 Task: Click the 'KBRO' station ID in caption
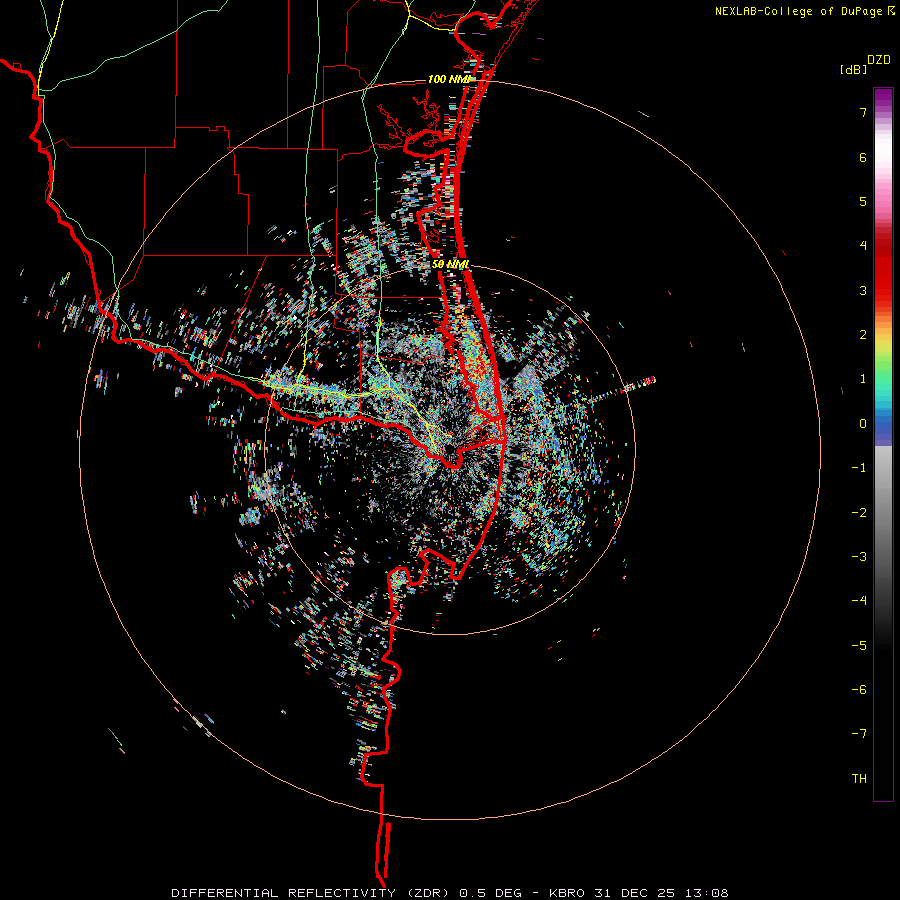coord(567,893)
